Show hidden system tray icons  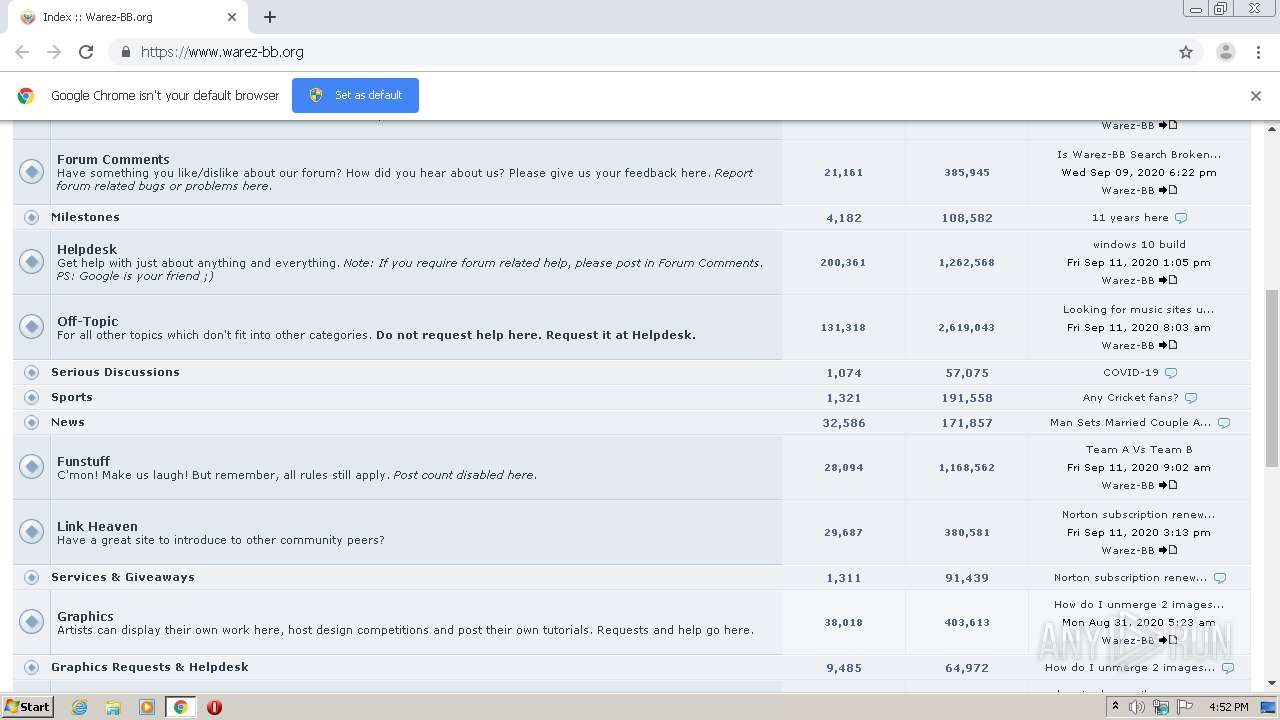pos(1116,707)
